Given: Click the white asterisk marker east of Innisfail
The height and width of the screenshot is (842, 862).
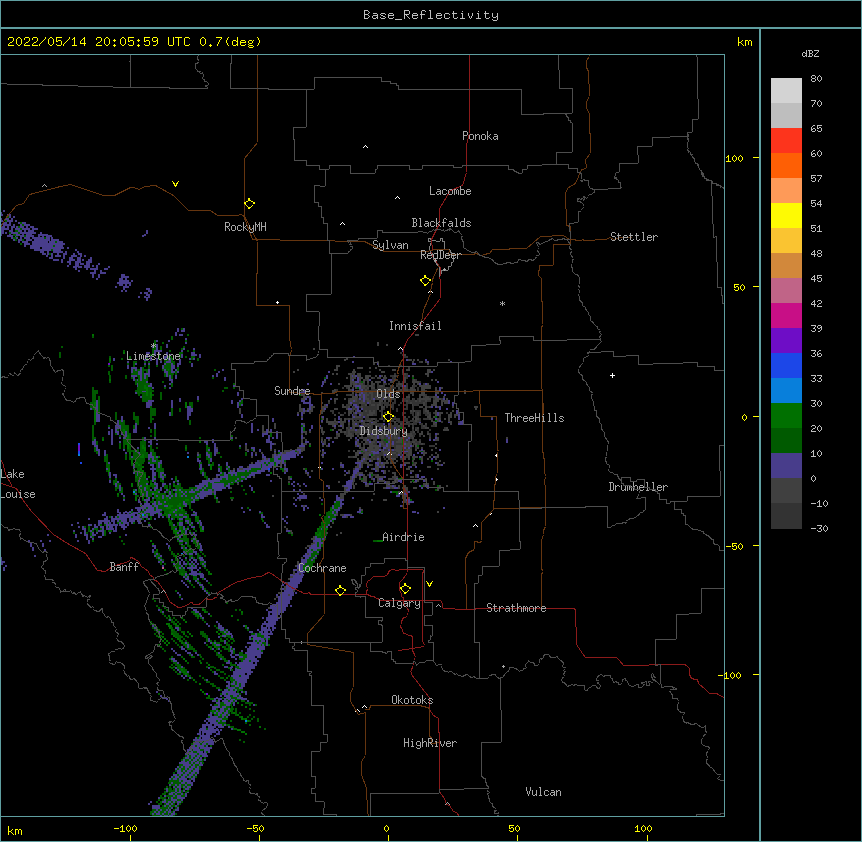Looking at the screenshot, I should tap(502, 303).
